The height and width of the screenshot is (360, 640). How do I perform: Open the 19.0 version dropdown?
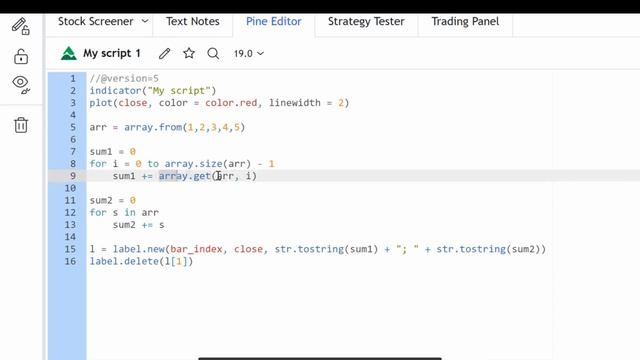[249, 53]
